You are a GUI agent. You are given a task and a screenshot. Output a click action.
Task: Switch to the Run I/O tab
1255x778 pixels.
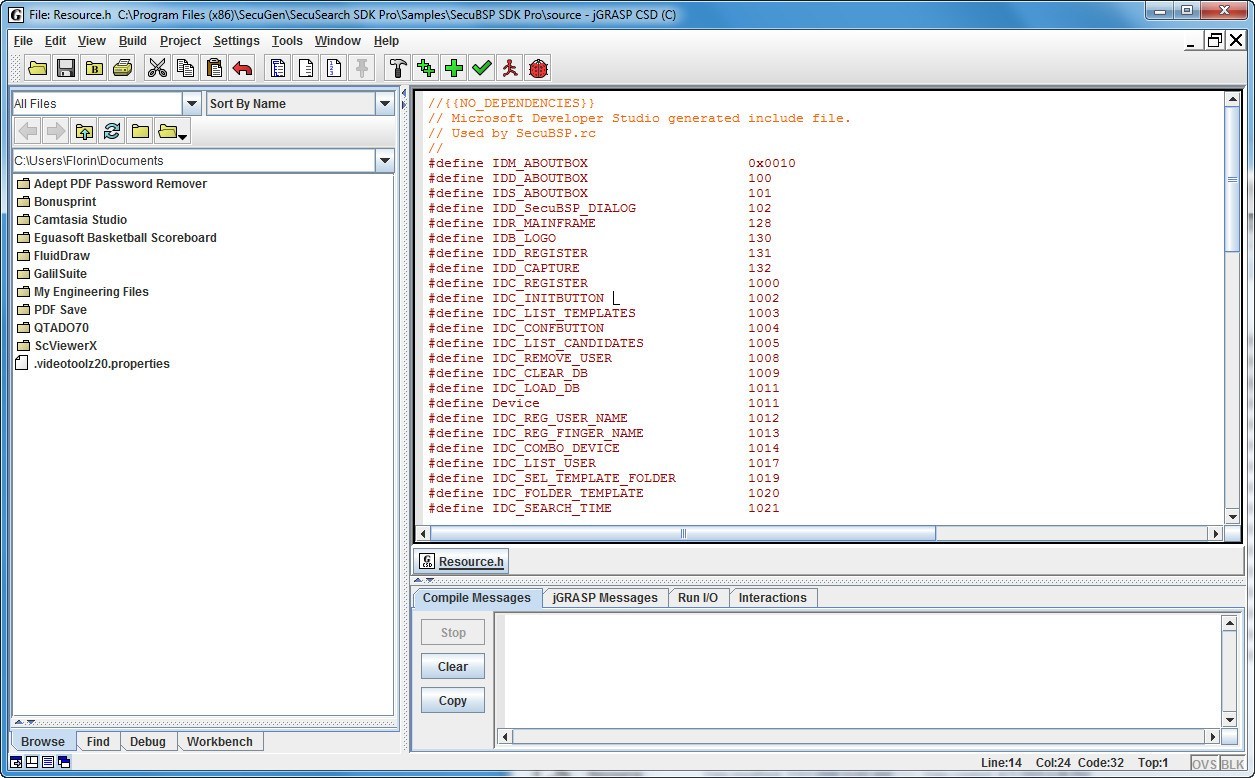pos(698,597)
